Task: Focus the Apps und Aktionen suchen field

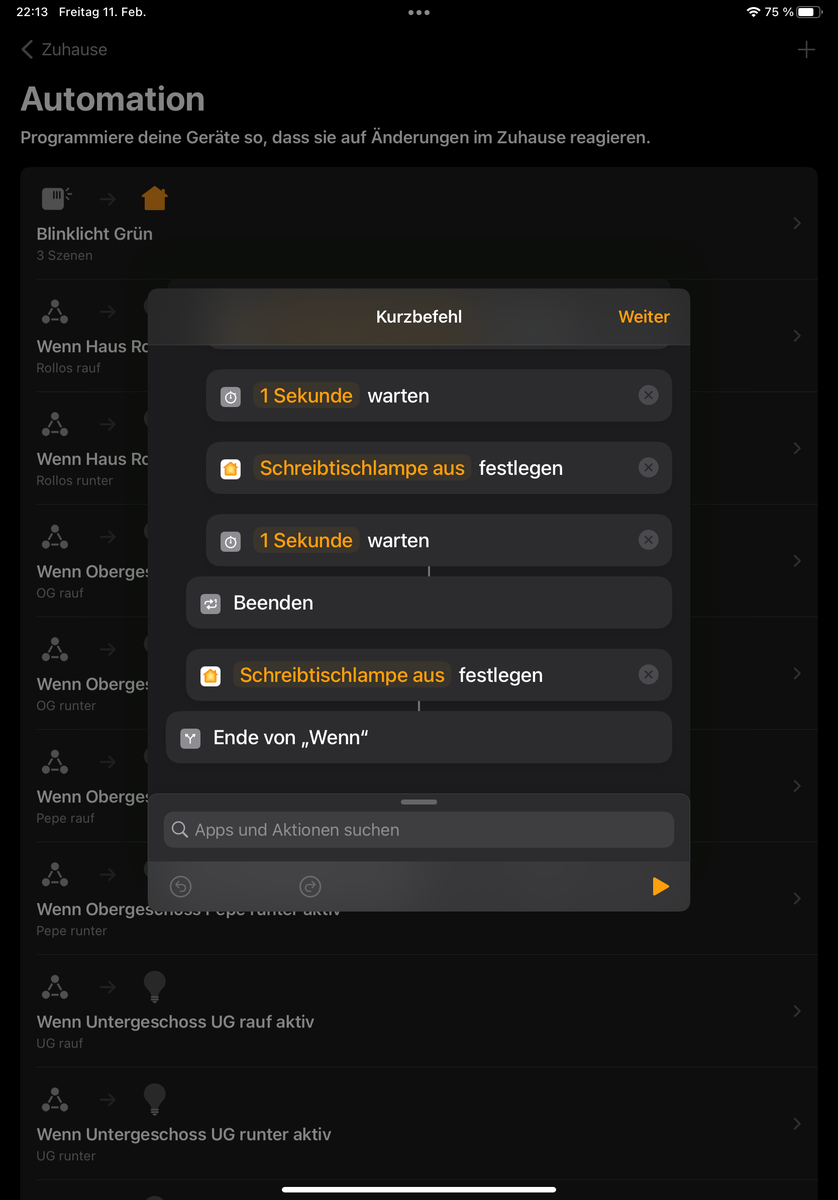Action: 419,830
